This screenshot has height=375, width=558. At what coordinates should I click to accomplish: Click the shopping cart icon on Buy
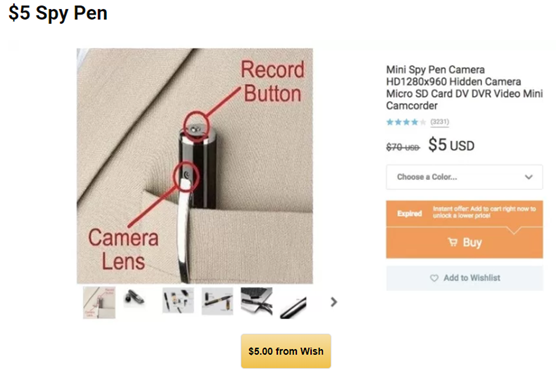[453, 242]
